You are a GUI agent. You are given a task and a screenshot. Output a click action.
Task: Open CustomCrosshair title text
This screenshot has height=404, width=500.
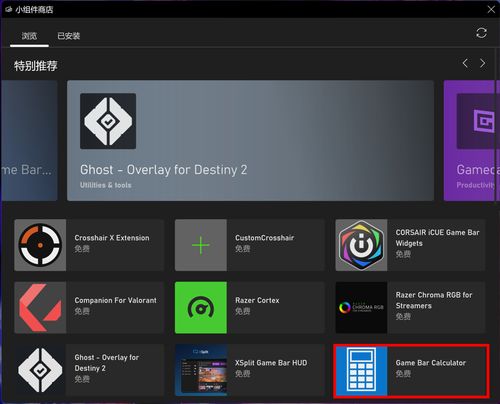265,238
